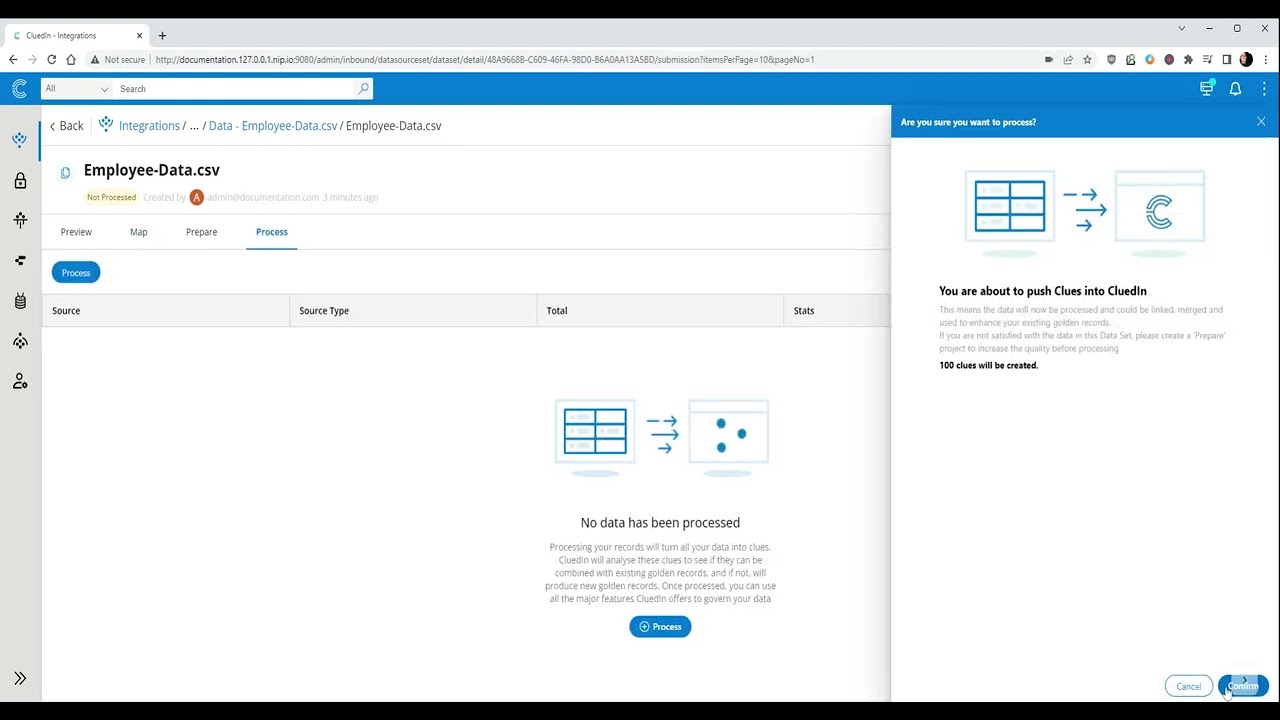This screenshot has width=1280, height=720.
Task: Open the tab search dropdown arrow
Action: pos(1182,28)
